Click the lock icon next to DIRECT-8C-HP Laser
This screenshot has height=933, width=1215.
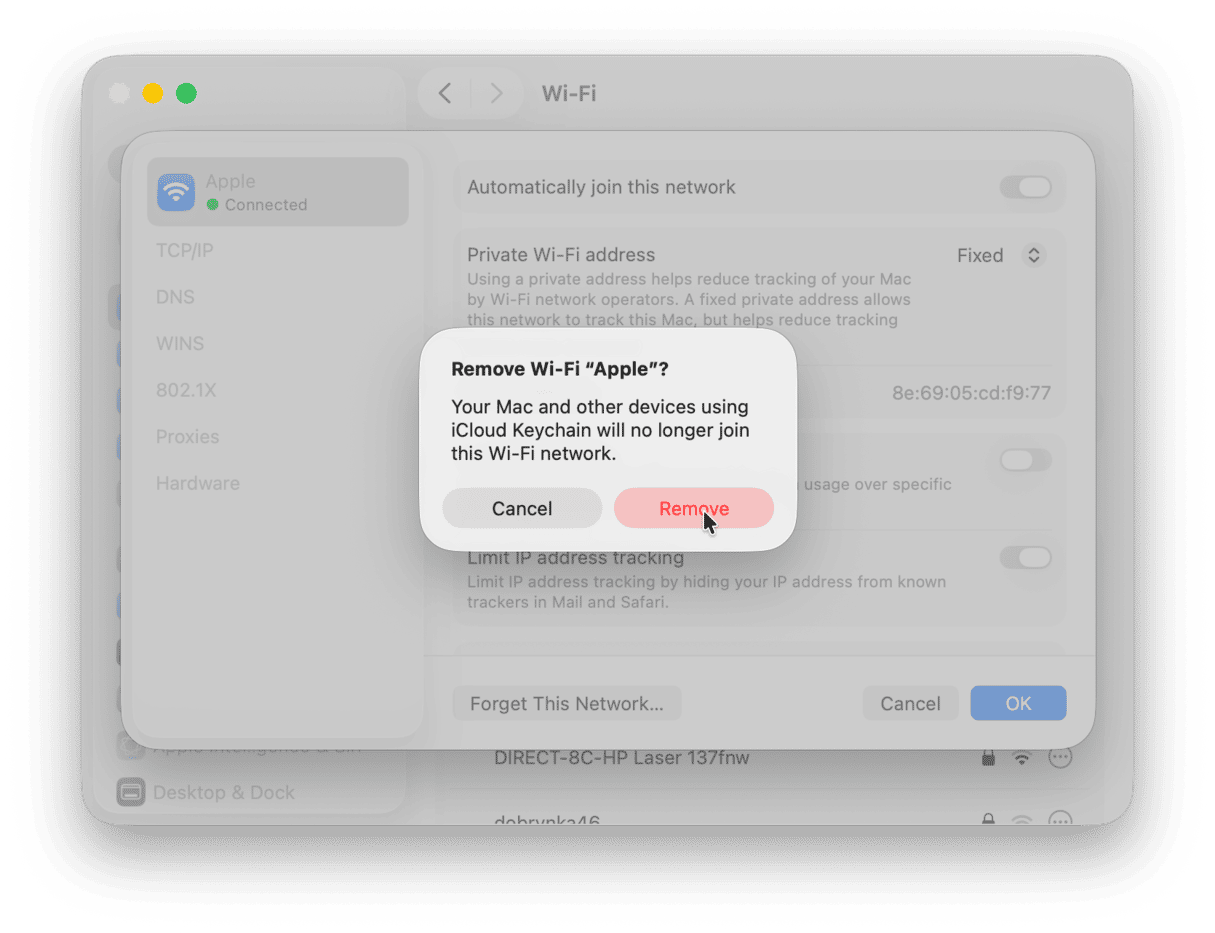pyautogui.click(x=988, y=758)
